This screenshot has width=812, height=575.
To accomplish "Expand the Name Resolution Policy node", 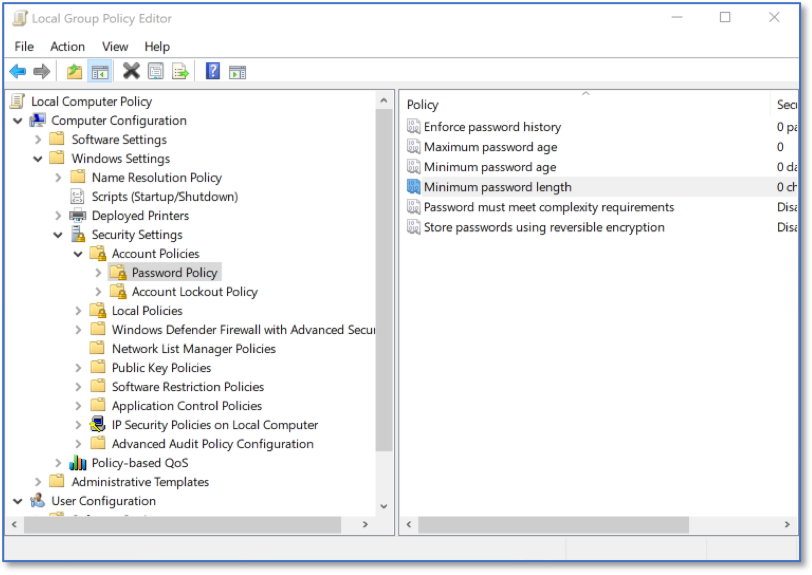I will click(58, 178).
